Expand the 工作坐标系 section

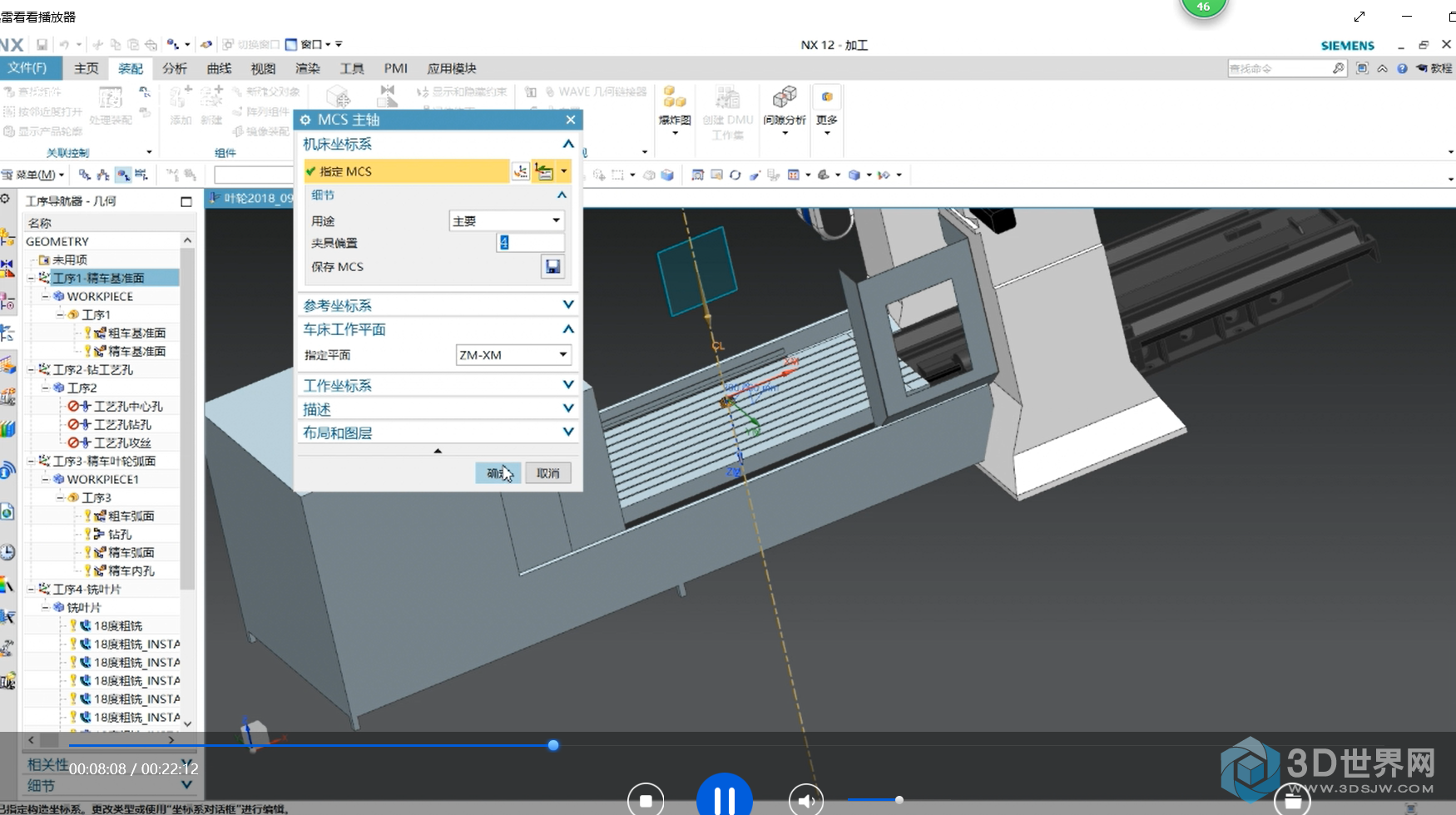point(568,385)
